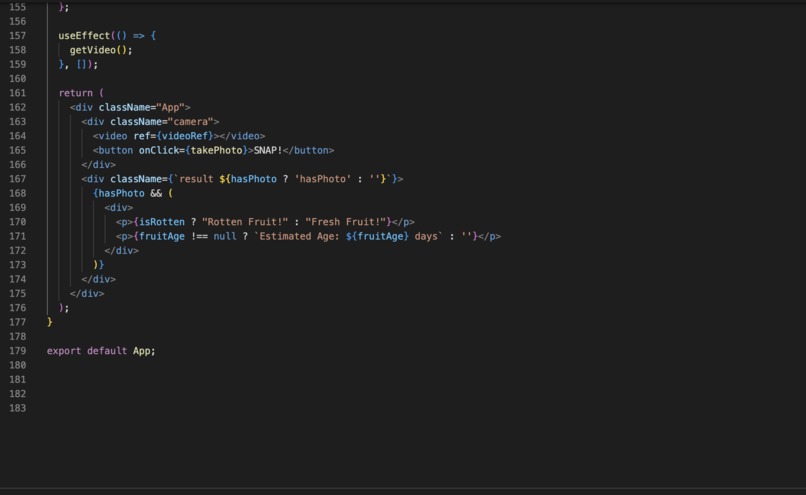Click the Estimated Age template string

(x=348, y=236)
